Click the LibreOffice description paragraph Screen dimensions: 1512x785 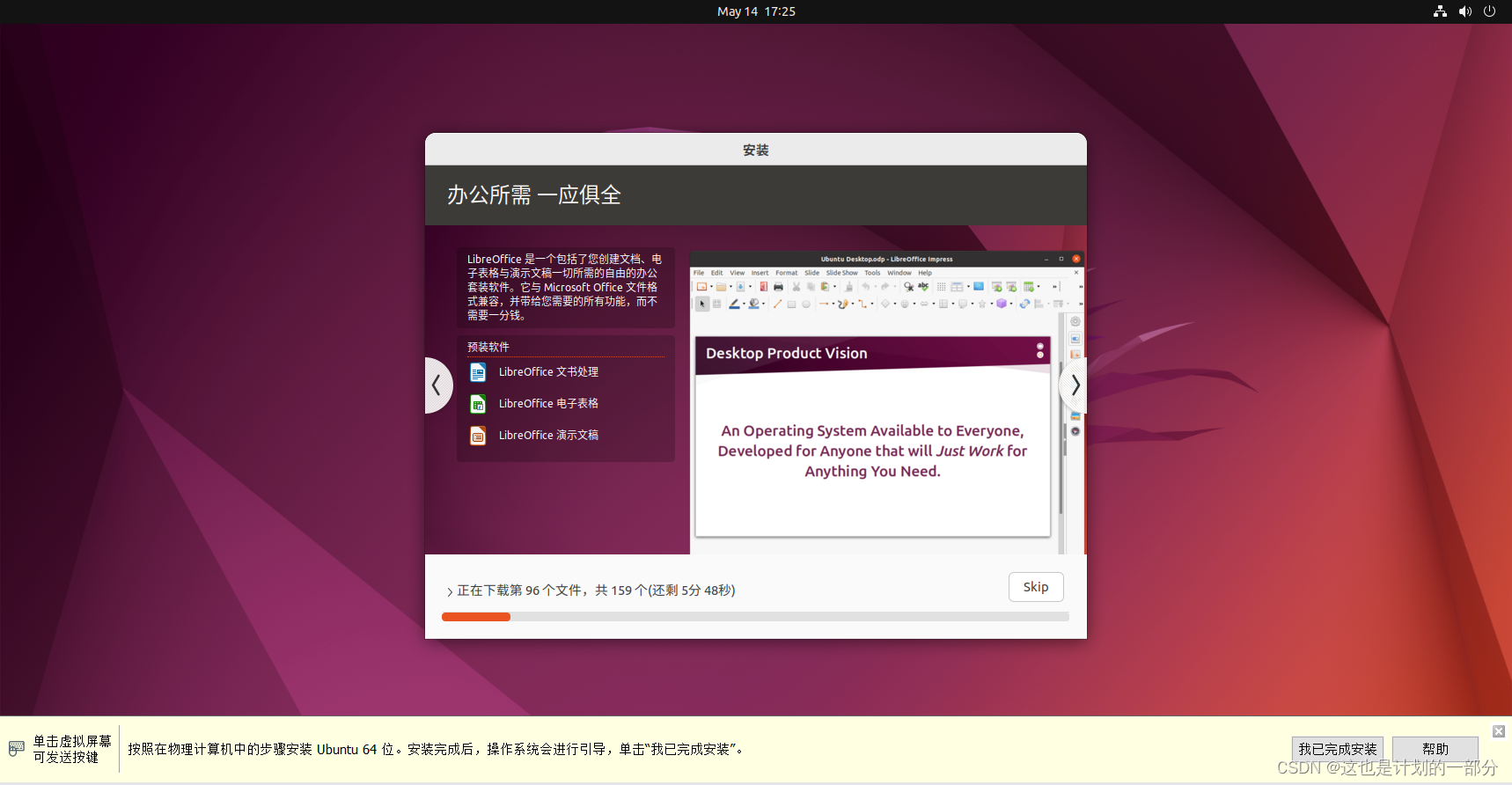[564, 287]
